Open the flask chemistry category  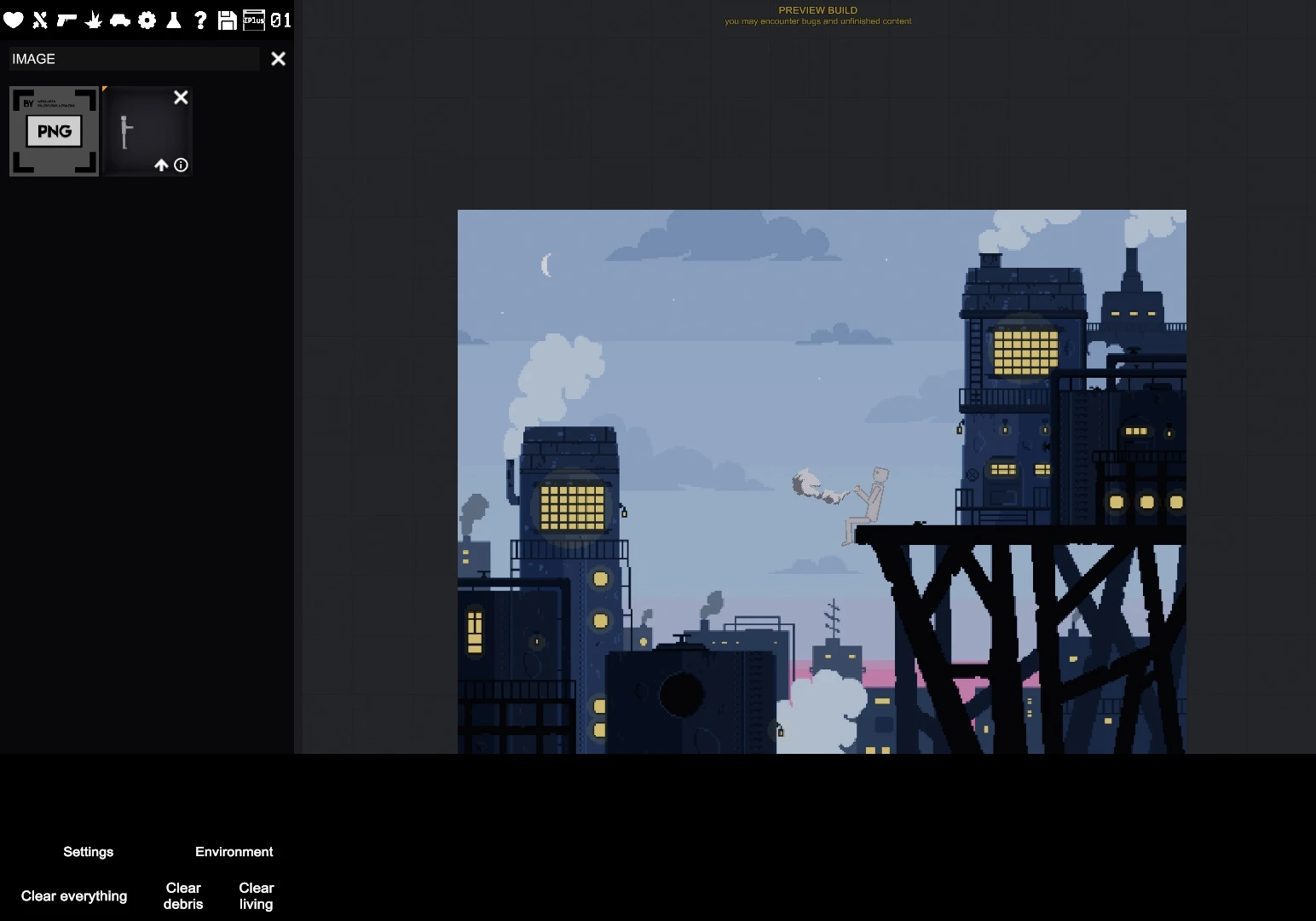[x=174, y=20]
